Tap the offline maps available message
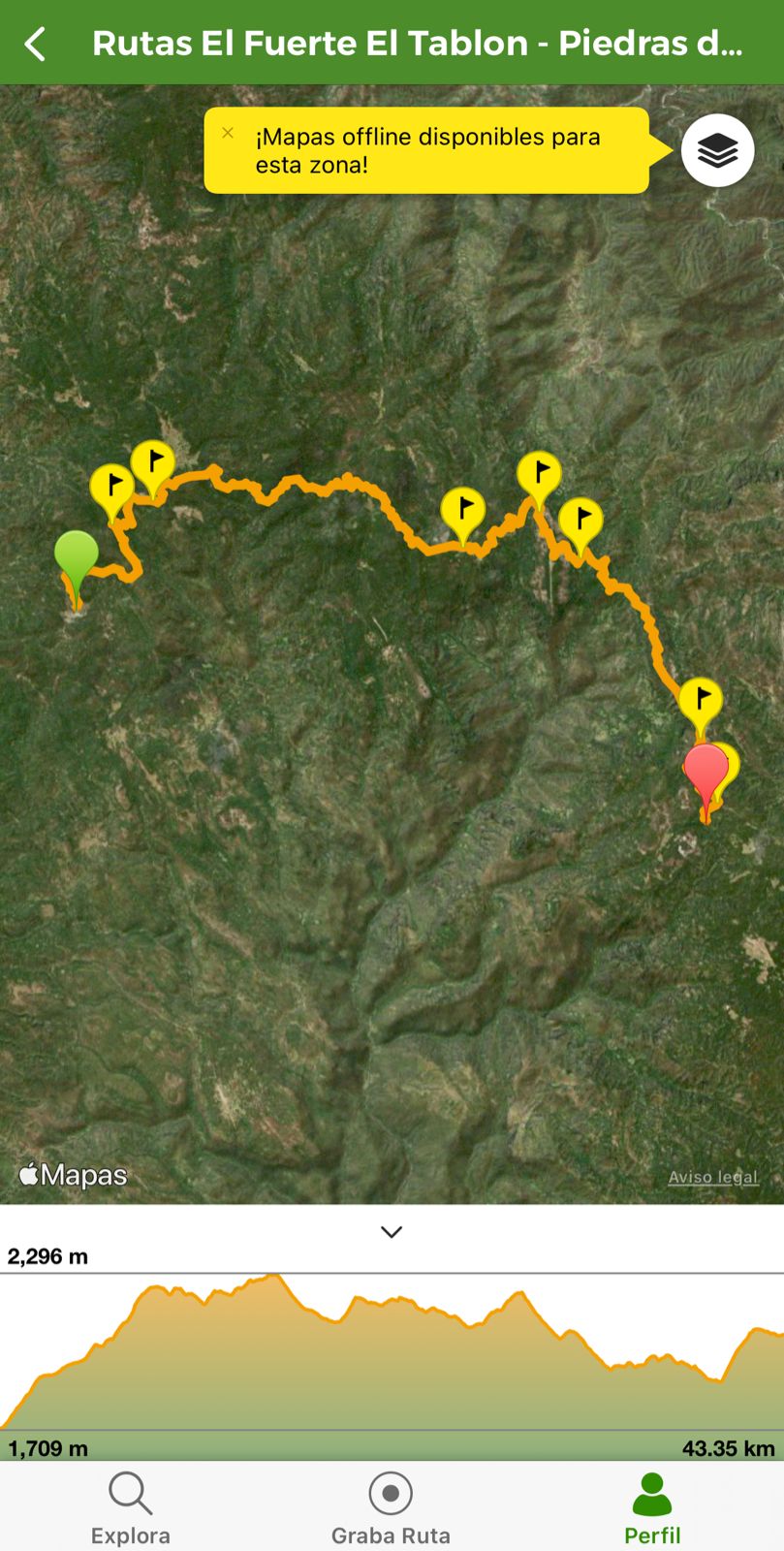Image resolution: width=784 pixels, height=1551 pixels. 427,150
